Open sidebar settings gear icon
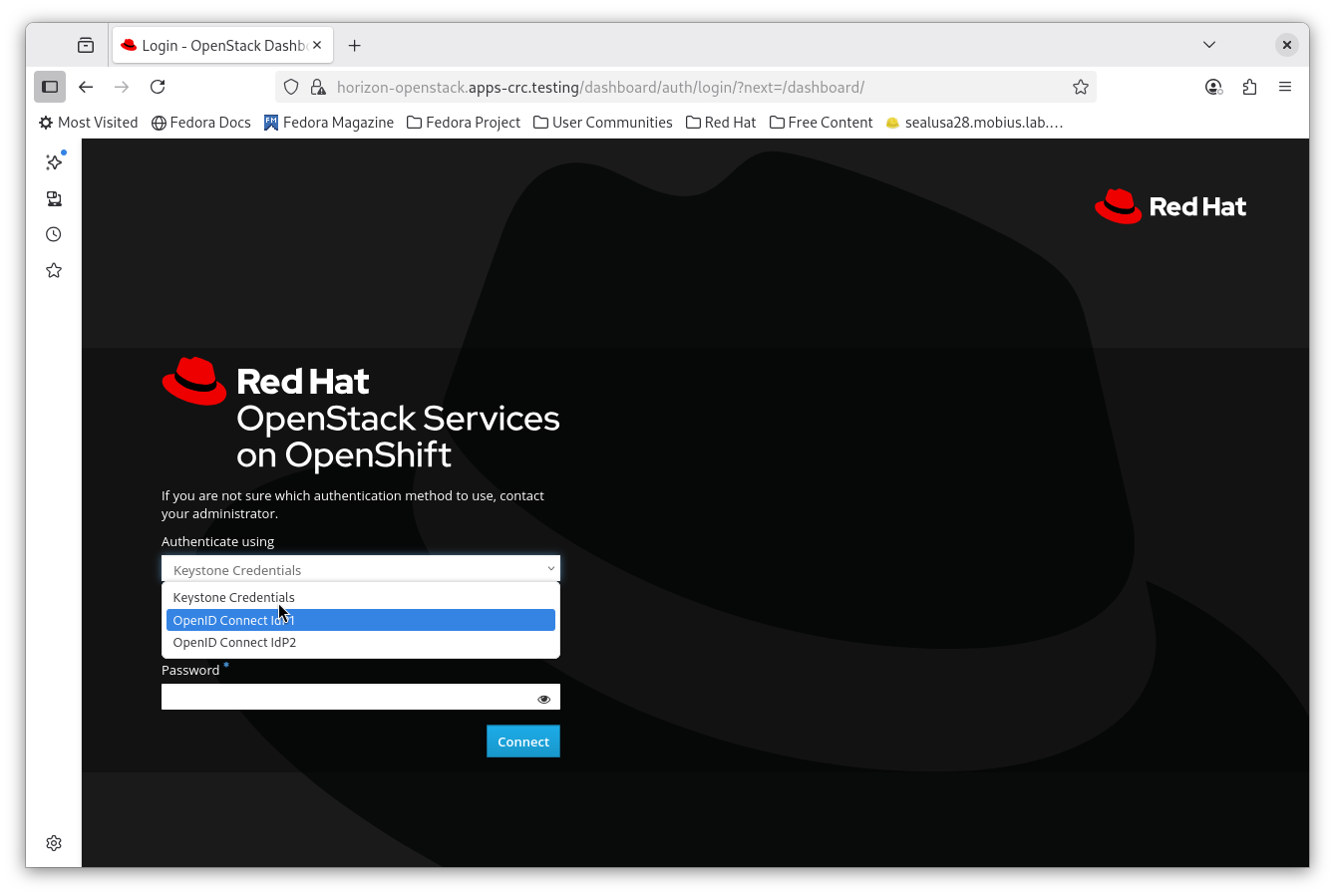This screenshot has width=1335, height=896. coord(54,843)
